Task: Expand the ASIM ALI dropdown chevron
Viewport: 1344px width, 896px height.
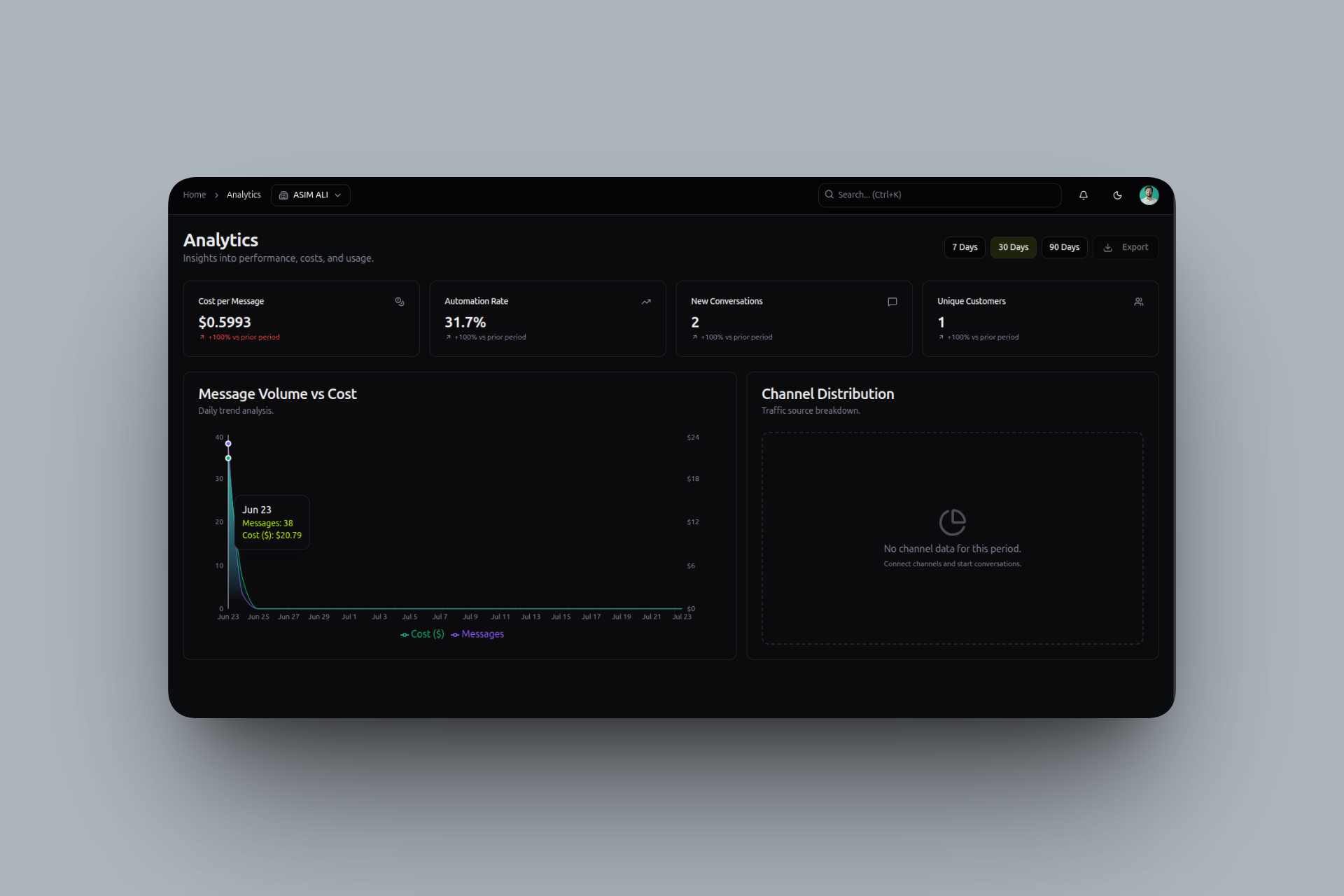Action: pos(338,195)
